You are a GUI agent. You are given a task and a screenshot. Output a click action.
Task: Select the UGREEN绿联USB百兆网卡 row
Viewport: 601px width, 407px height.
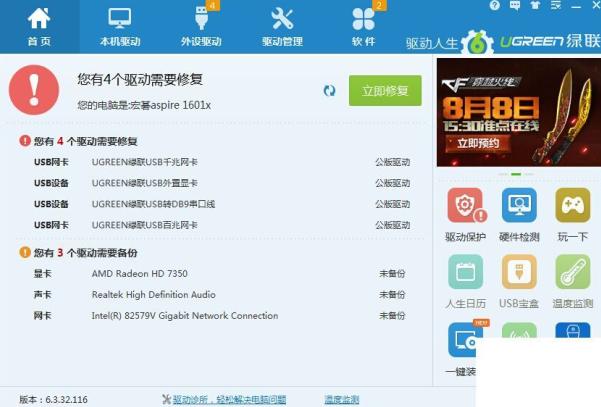tap(222, 225)
